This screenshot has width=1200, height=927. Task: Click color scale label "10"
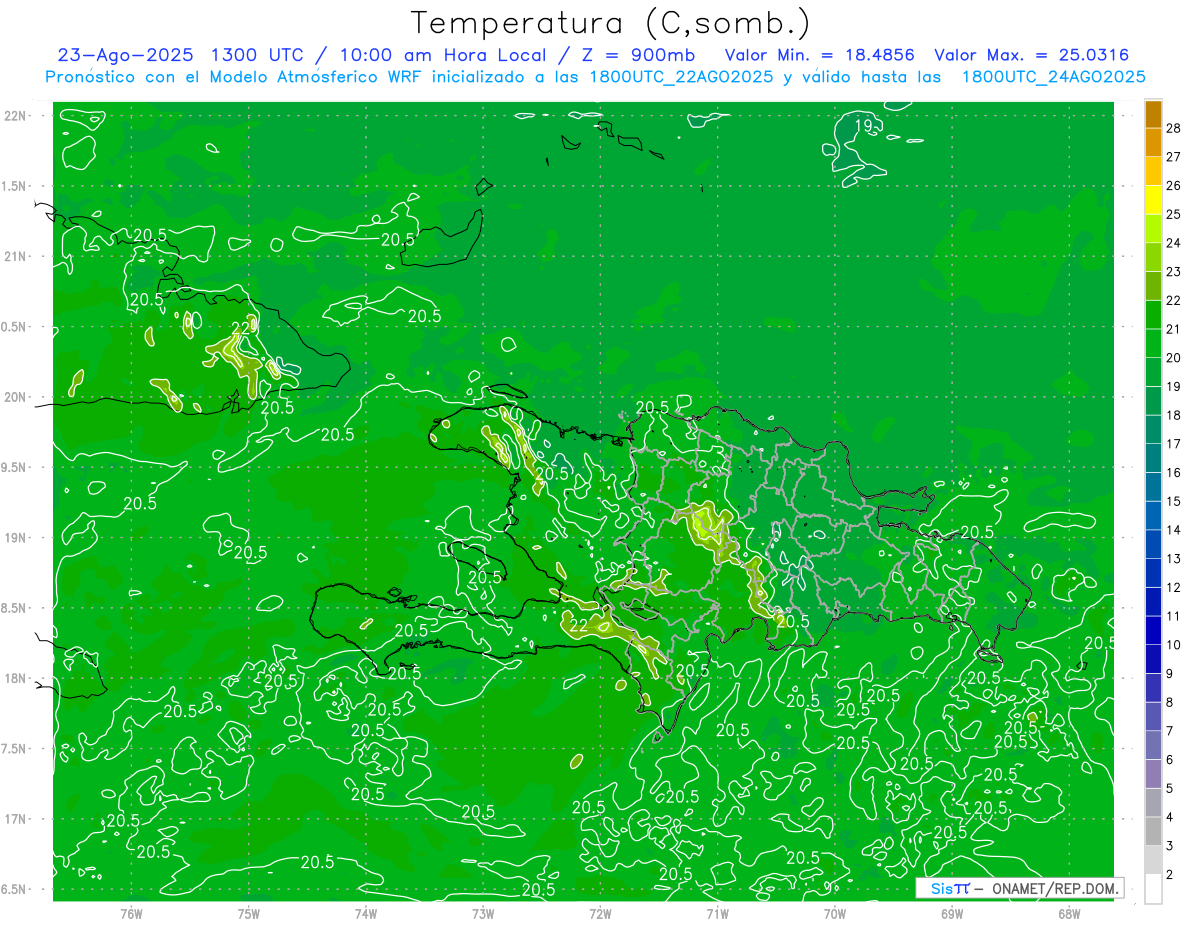1174,645
